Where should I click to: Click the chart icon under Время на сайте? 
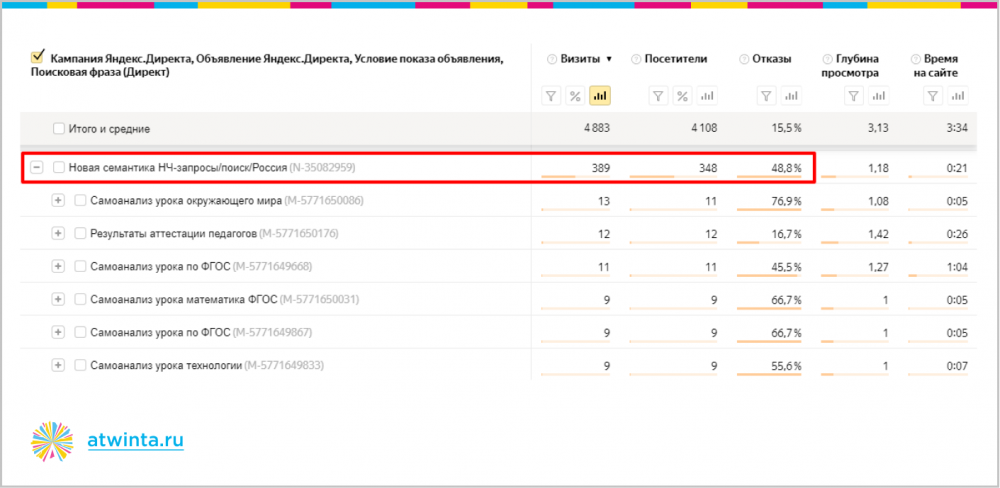click(957, 96)
